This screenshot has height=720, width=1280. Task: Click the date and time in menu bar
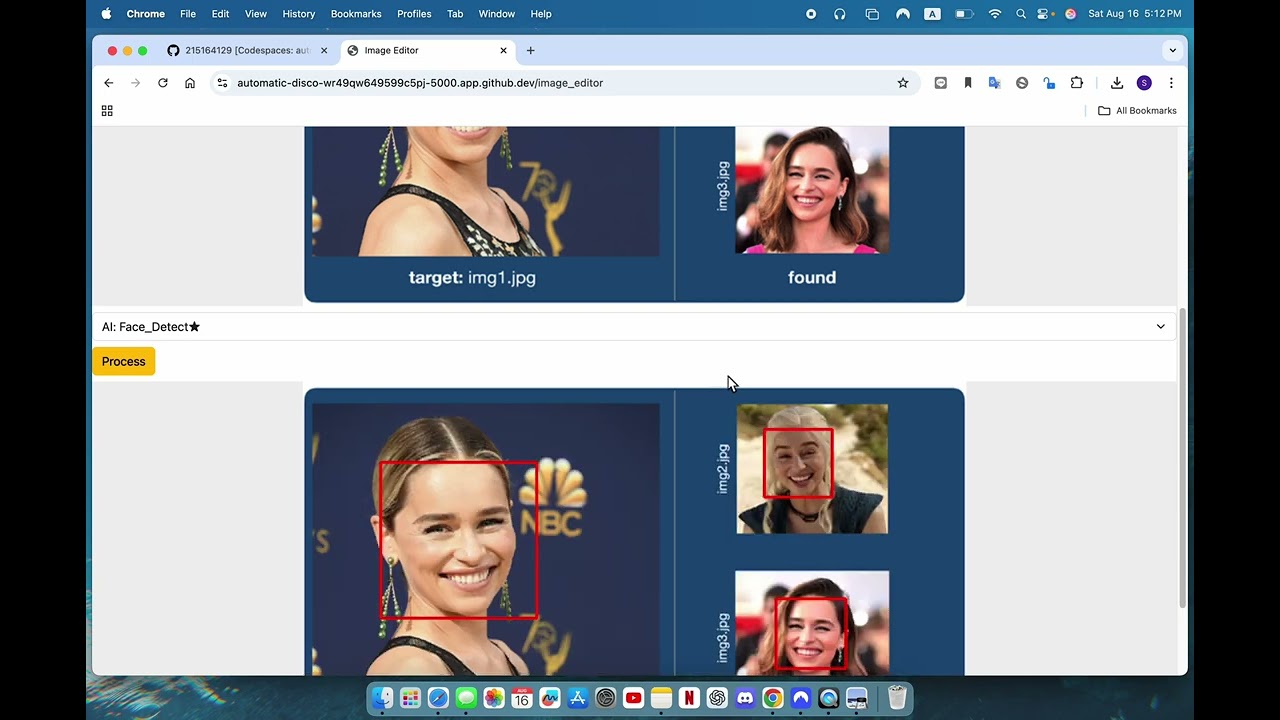click(x=1135, y=14)
